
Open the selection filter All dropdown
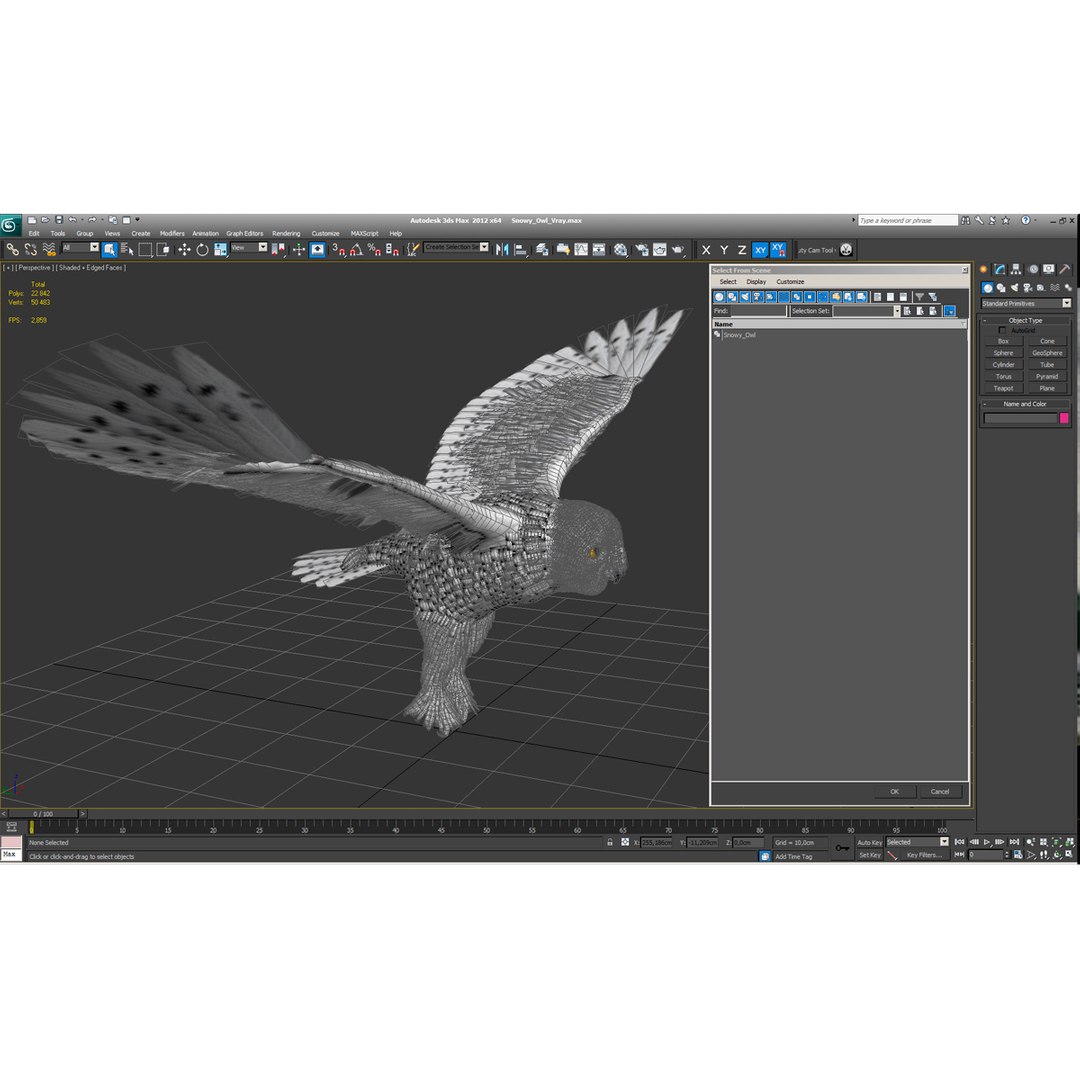[80, 247]
